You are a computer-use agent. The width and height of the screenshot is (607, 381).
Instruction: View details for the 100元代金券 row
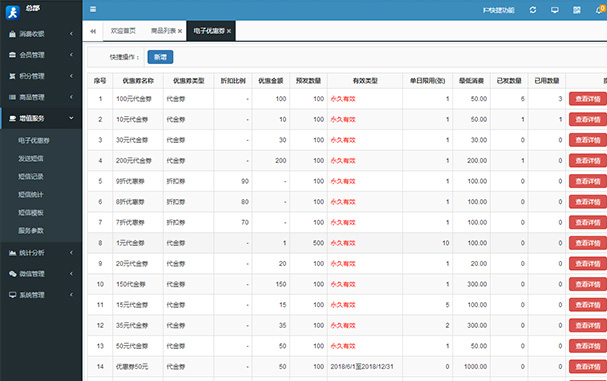pyautogui.click(x=588, y=99)
